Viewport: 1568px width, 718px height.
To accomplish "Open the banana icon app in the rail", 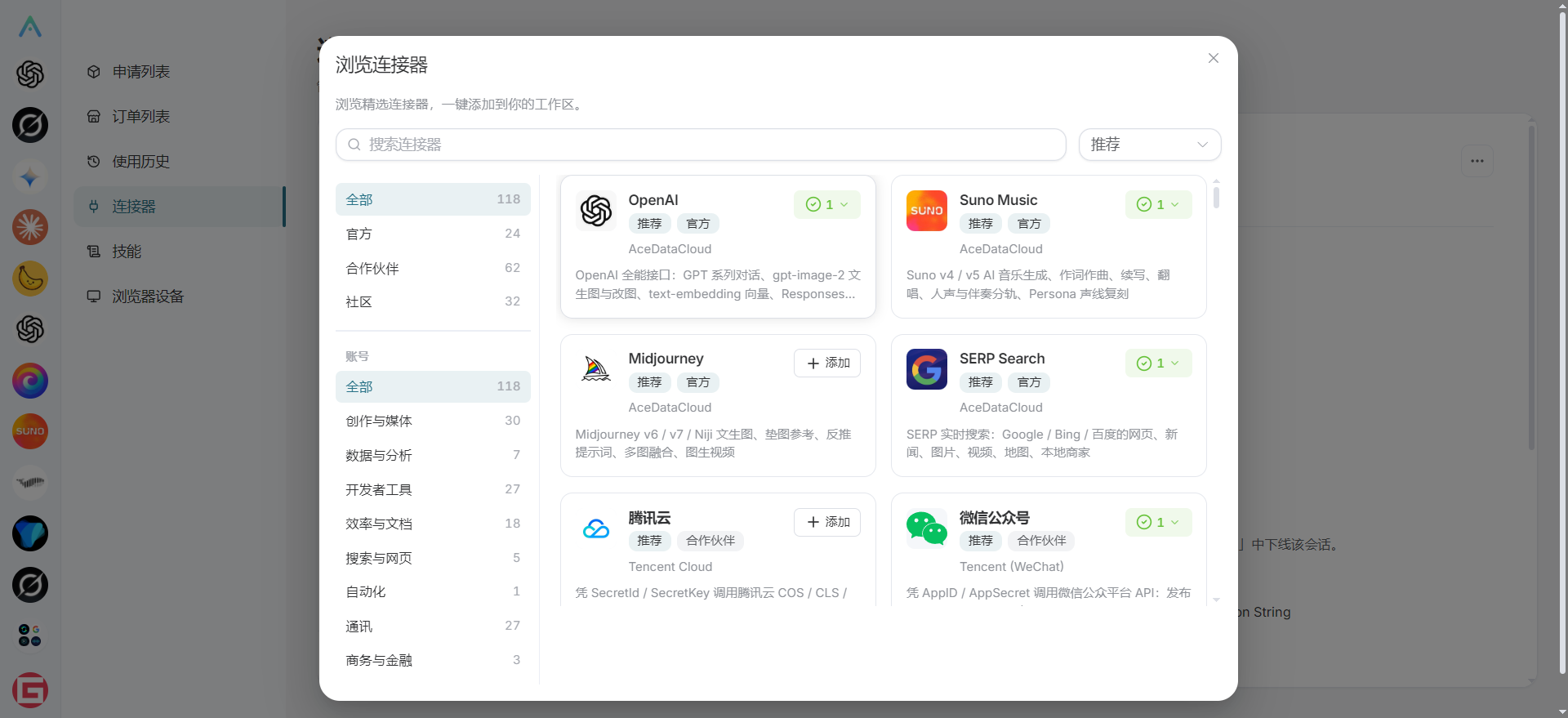I will click(x=30, y=279).
